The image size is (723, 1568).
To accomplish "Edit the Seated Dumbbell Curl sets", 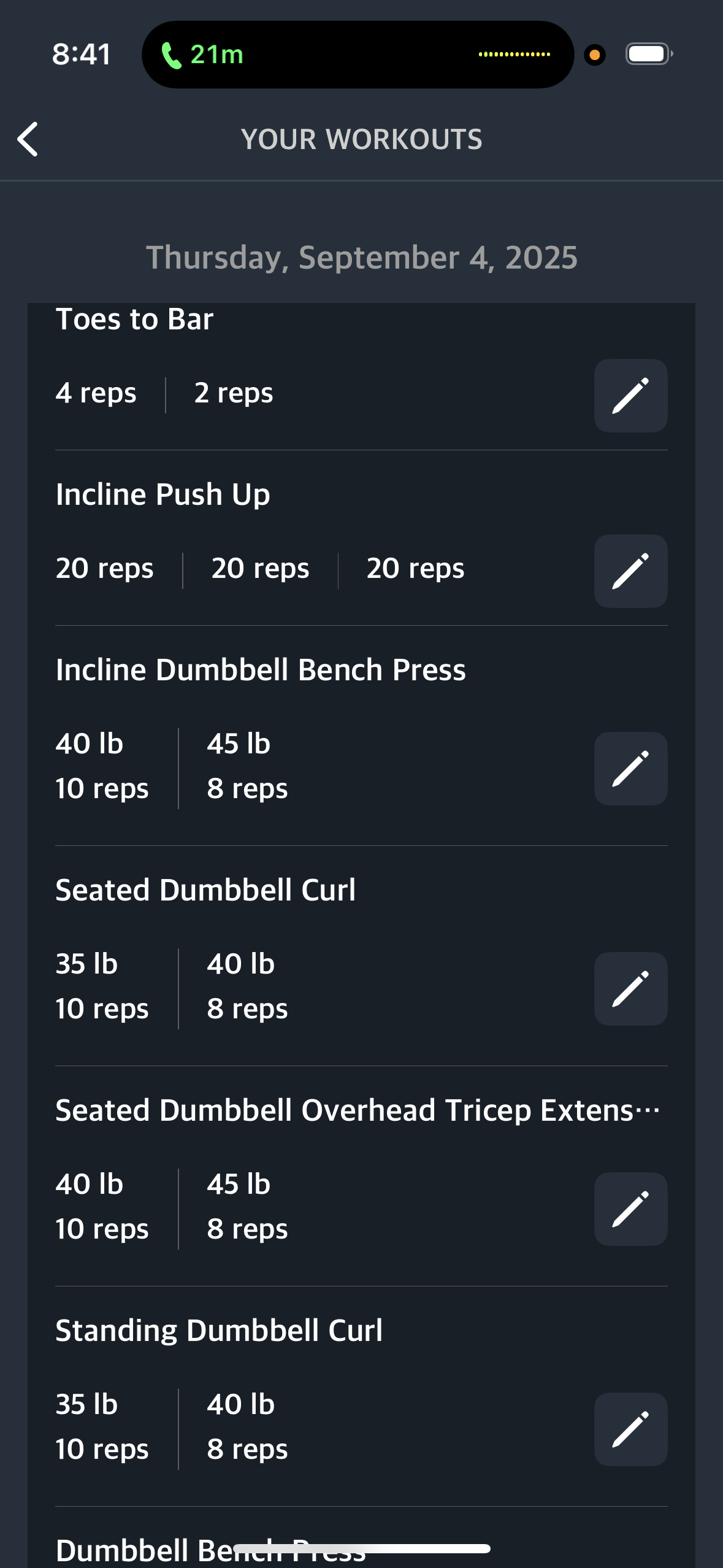I will point(630,989).
